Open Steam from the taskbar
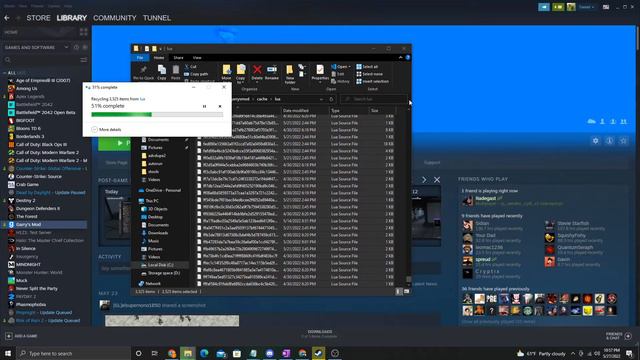640x360 pixels. click(x=318, y=353)
